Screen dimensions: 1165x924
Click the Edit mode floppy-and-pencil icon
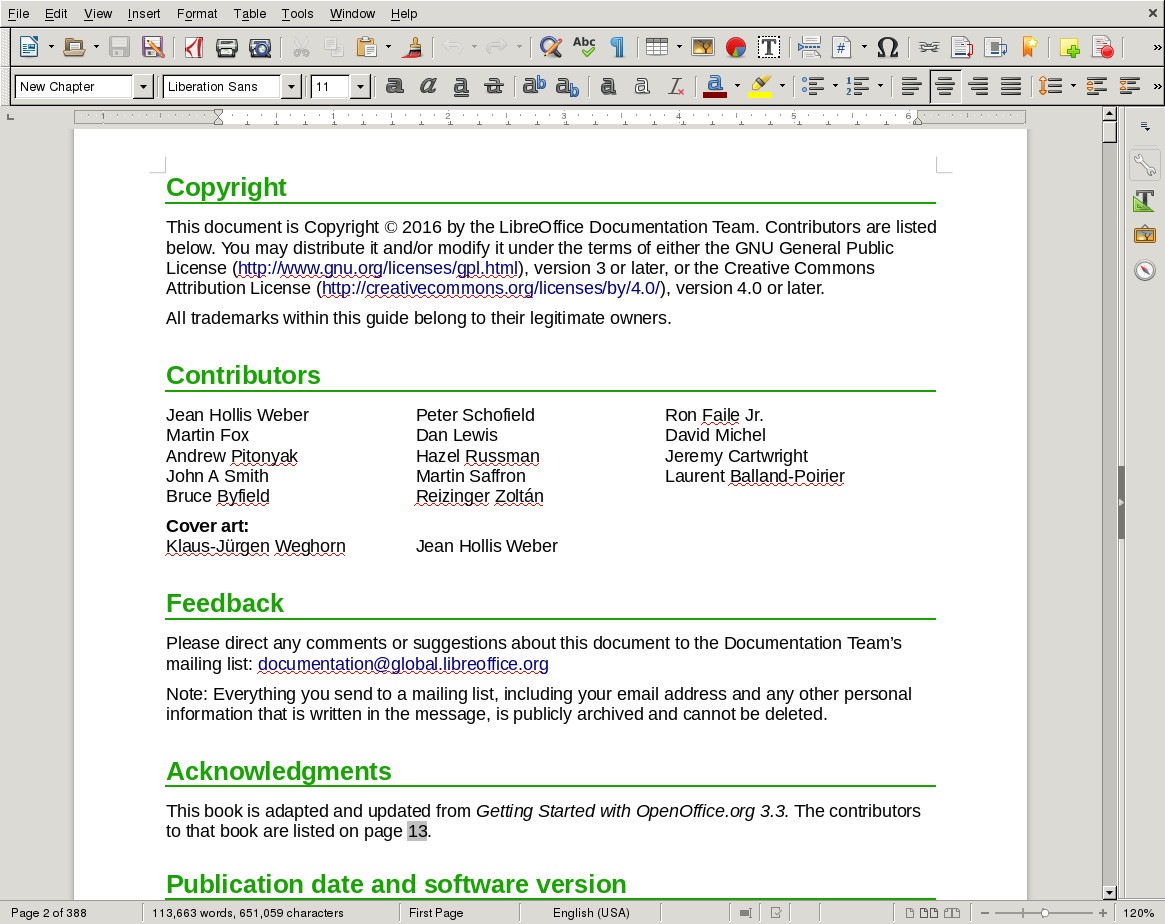tap(152, 47)
